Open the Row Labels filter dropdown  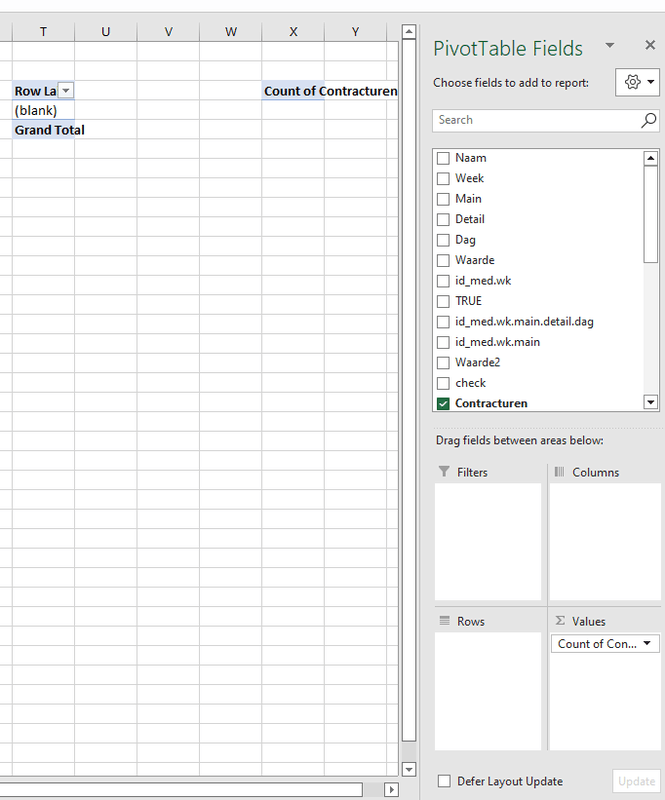point(66,91)
